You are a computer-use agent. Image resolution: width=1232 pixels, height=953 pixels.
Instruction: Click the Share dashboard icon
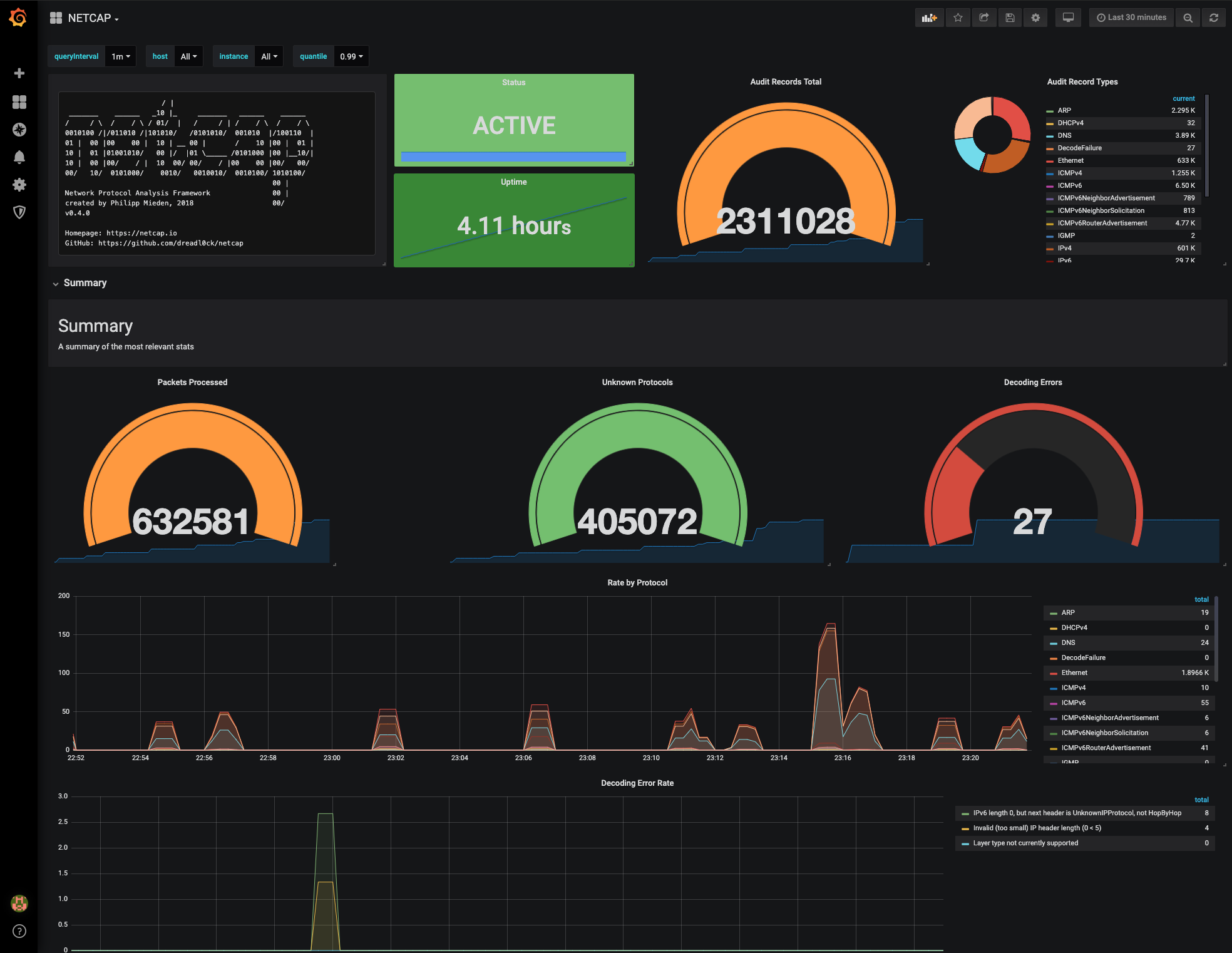pyautogui.click(x=984, y=18)
